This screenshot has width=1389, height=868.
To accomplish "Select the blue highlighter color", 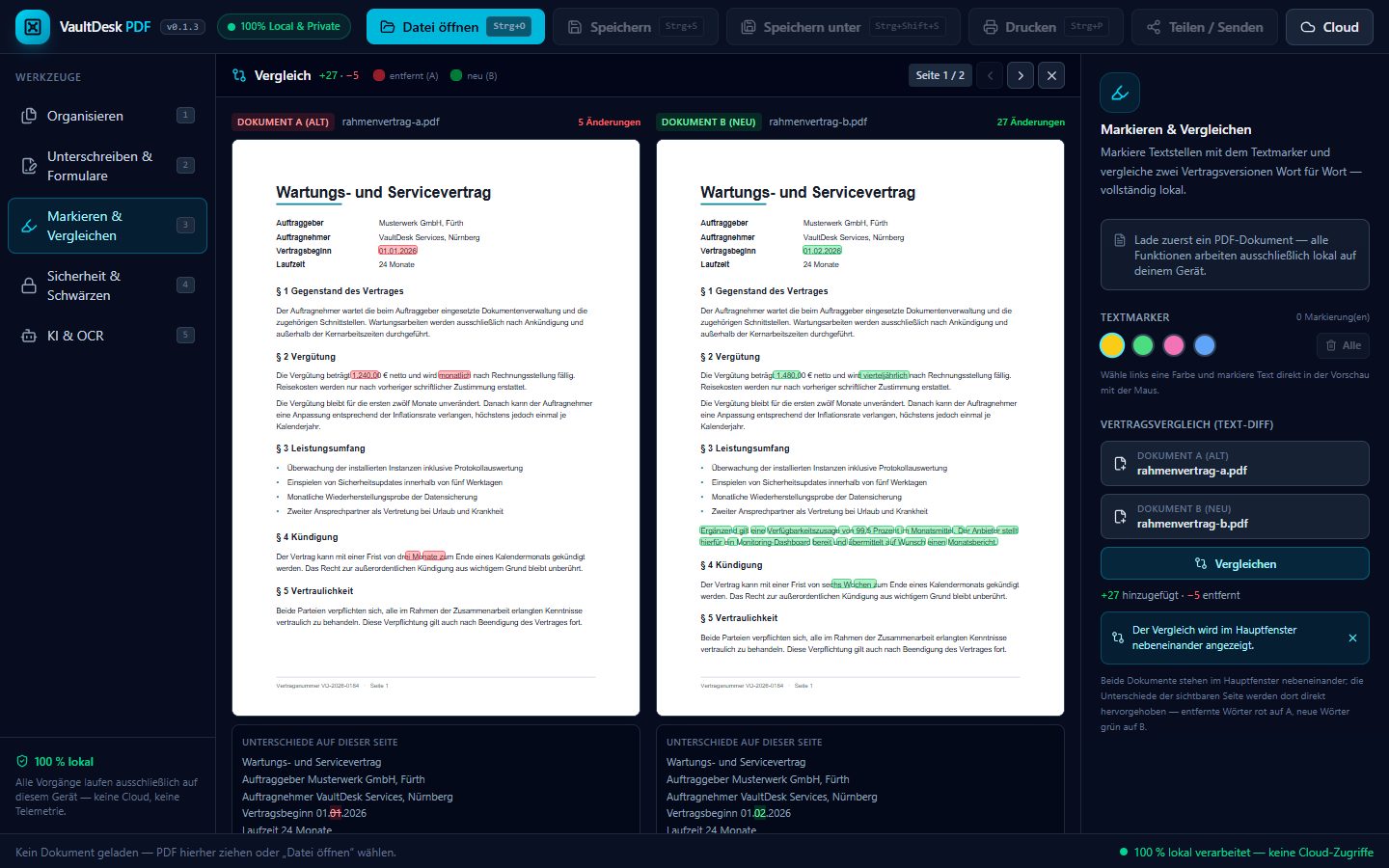I will click(1205, 345).
